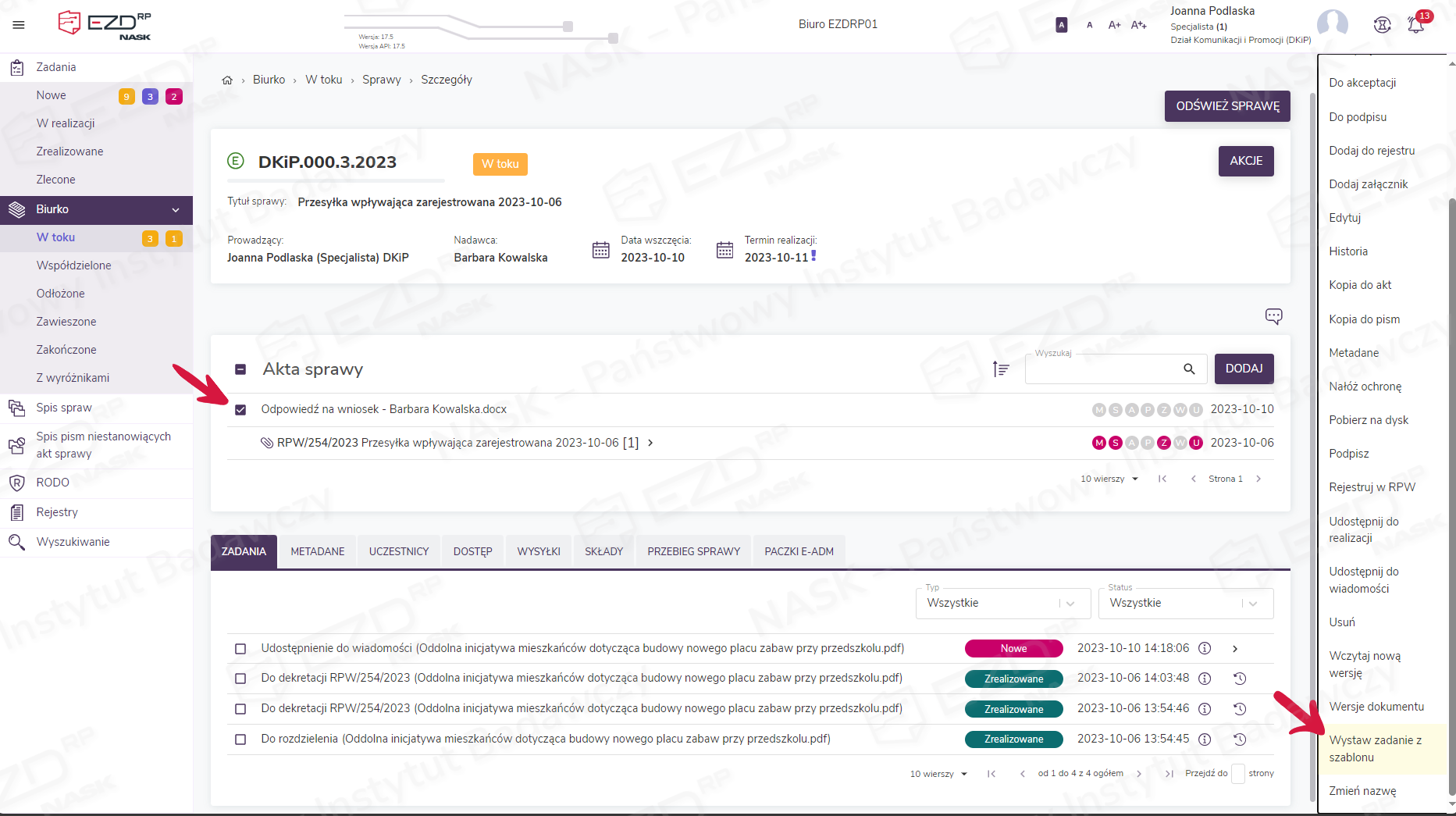Select Wystaw zadanie z szablonu menu item
Viewport: 1456px width, 816px height.
coord(1375,749)
